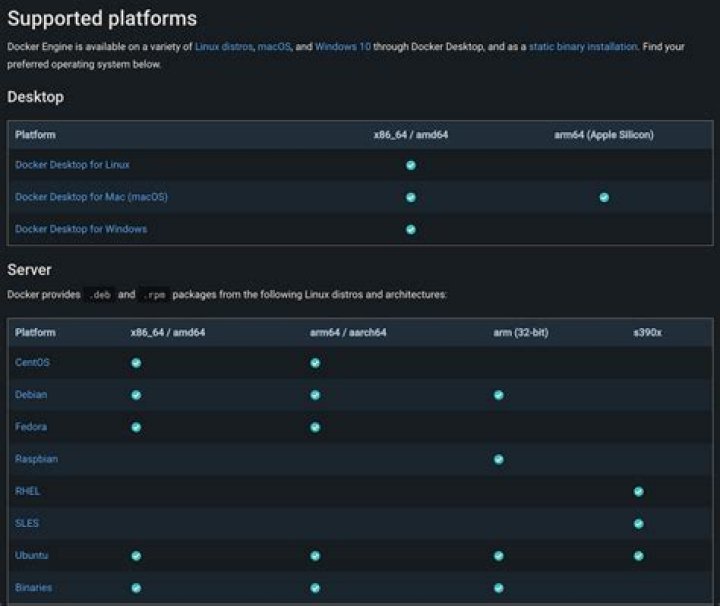Click the RHEL s390x checkmark

(639, 492)
